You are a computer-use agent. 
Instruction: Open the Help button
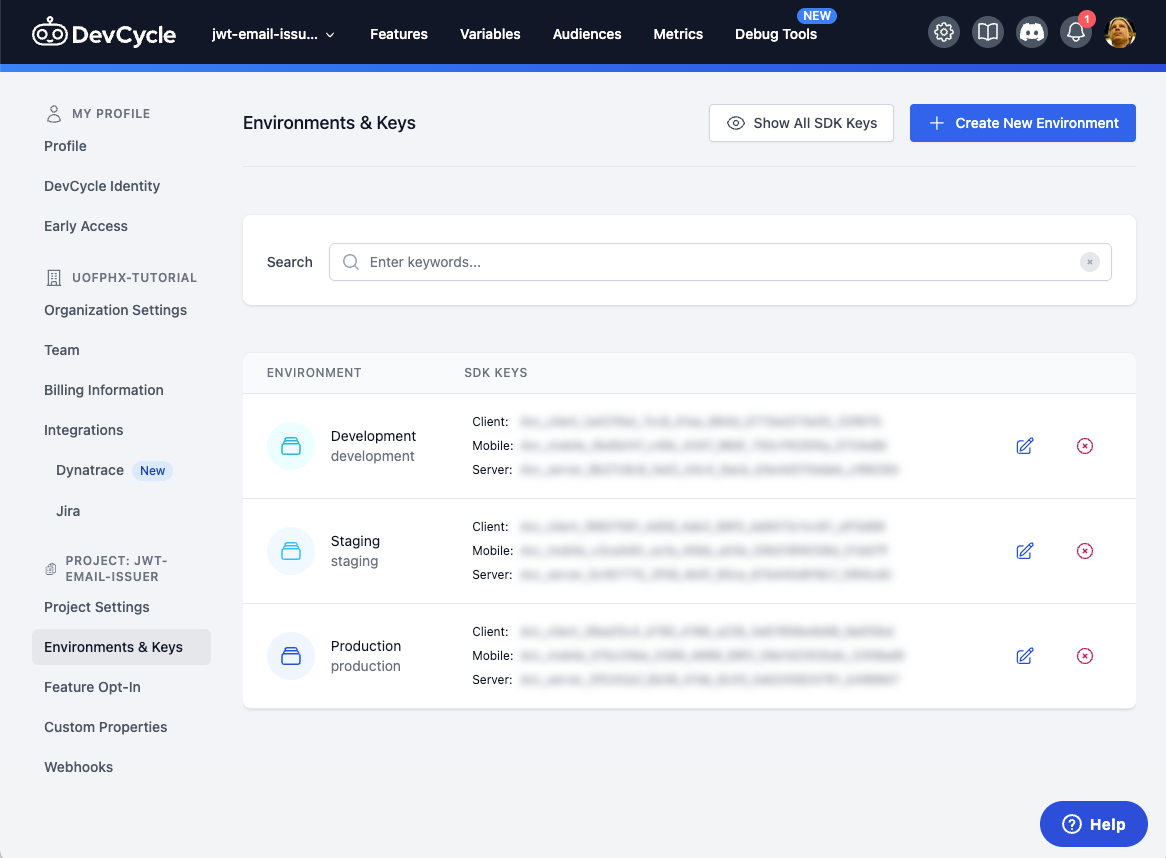point(1093,824)
